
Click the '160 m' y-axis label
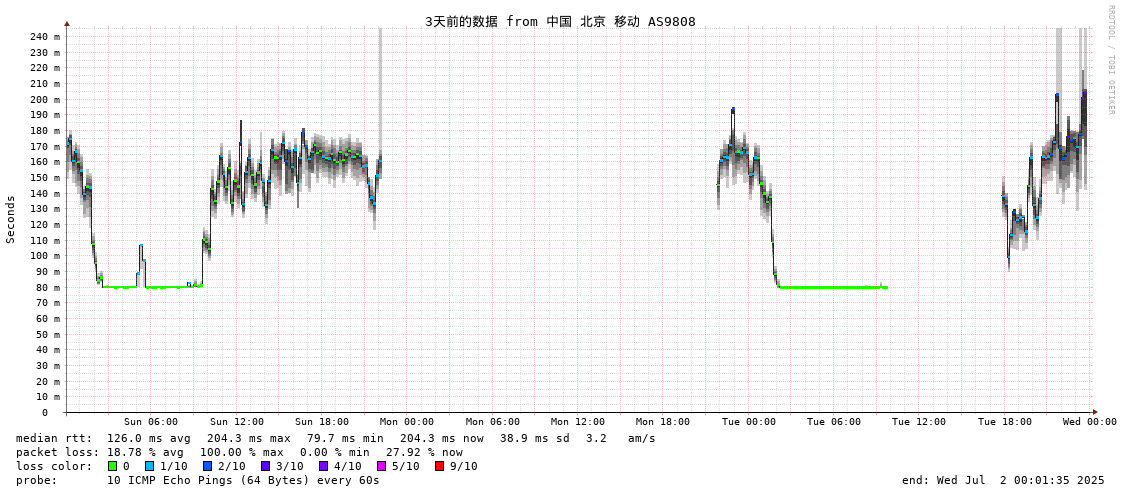(46, 162)
